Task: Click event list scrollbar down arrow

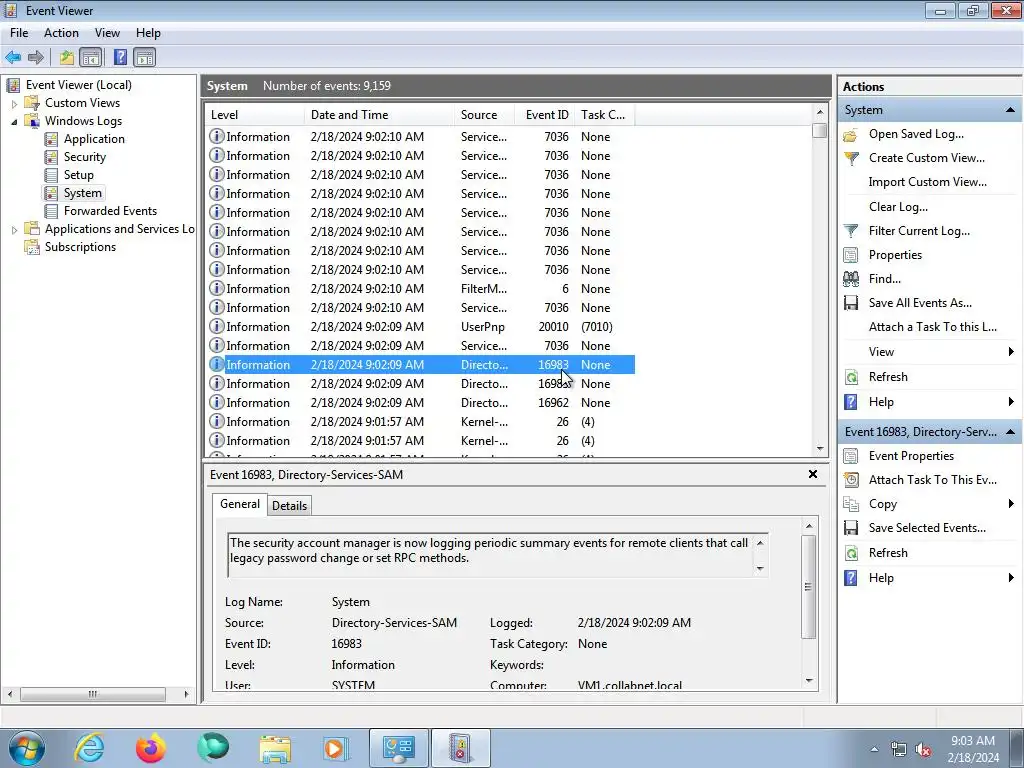Action: pos(820,449)
